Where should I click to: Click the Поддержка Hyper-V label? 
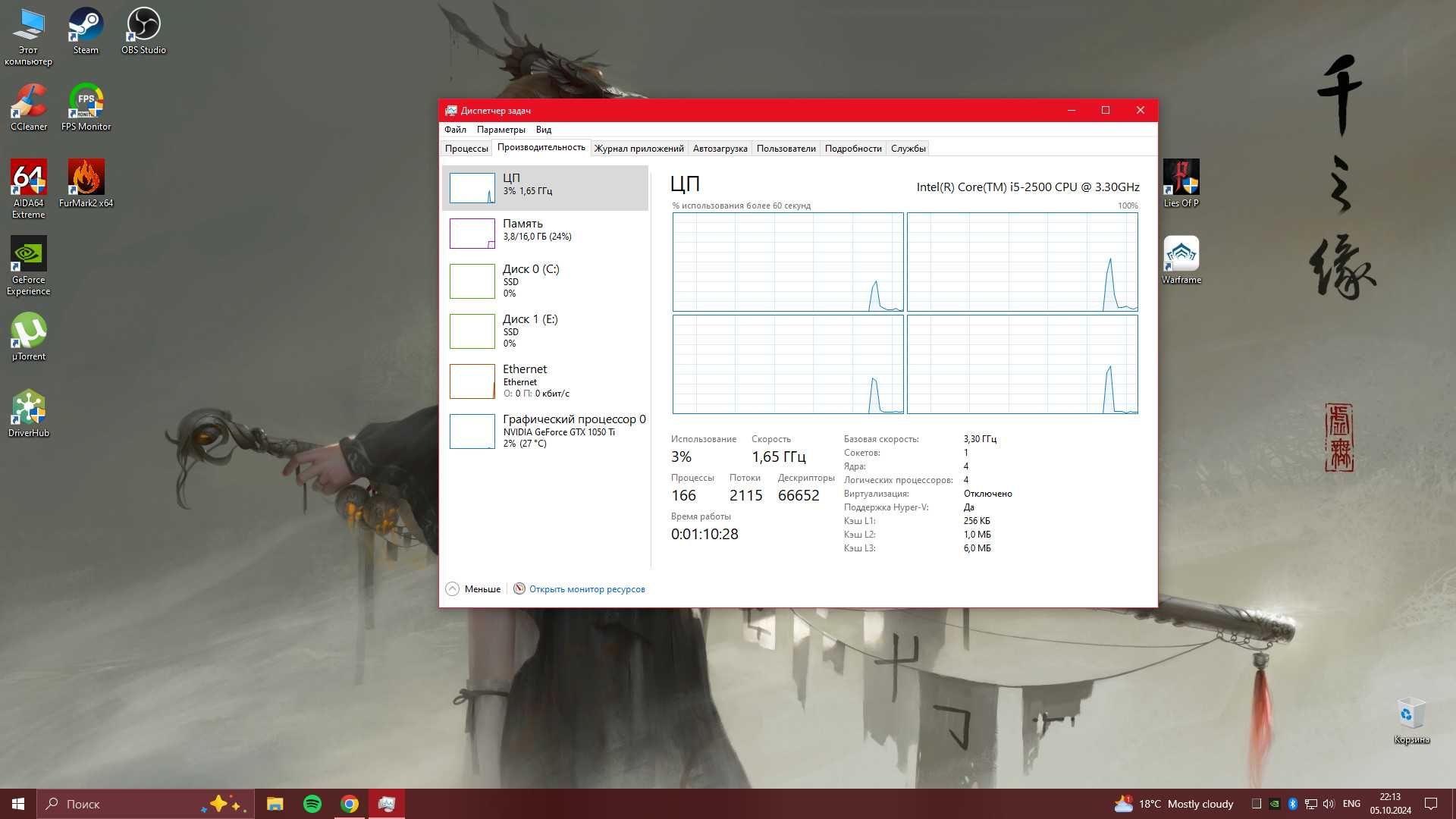[886, 507]
